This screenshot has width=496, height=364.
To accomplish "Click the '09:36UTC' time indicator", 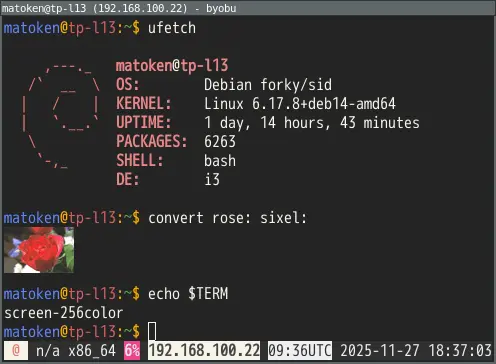I will [300, 351].
